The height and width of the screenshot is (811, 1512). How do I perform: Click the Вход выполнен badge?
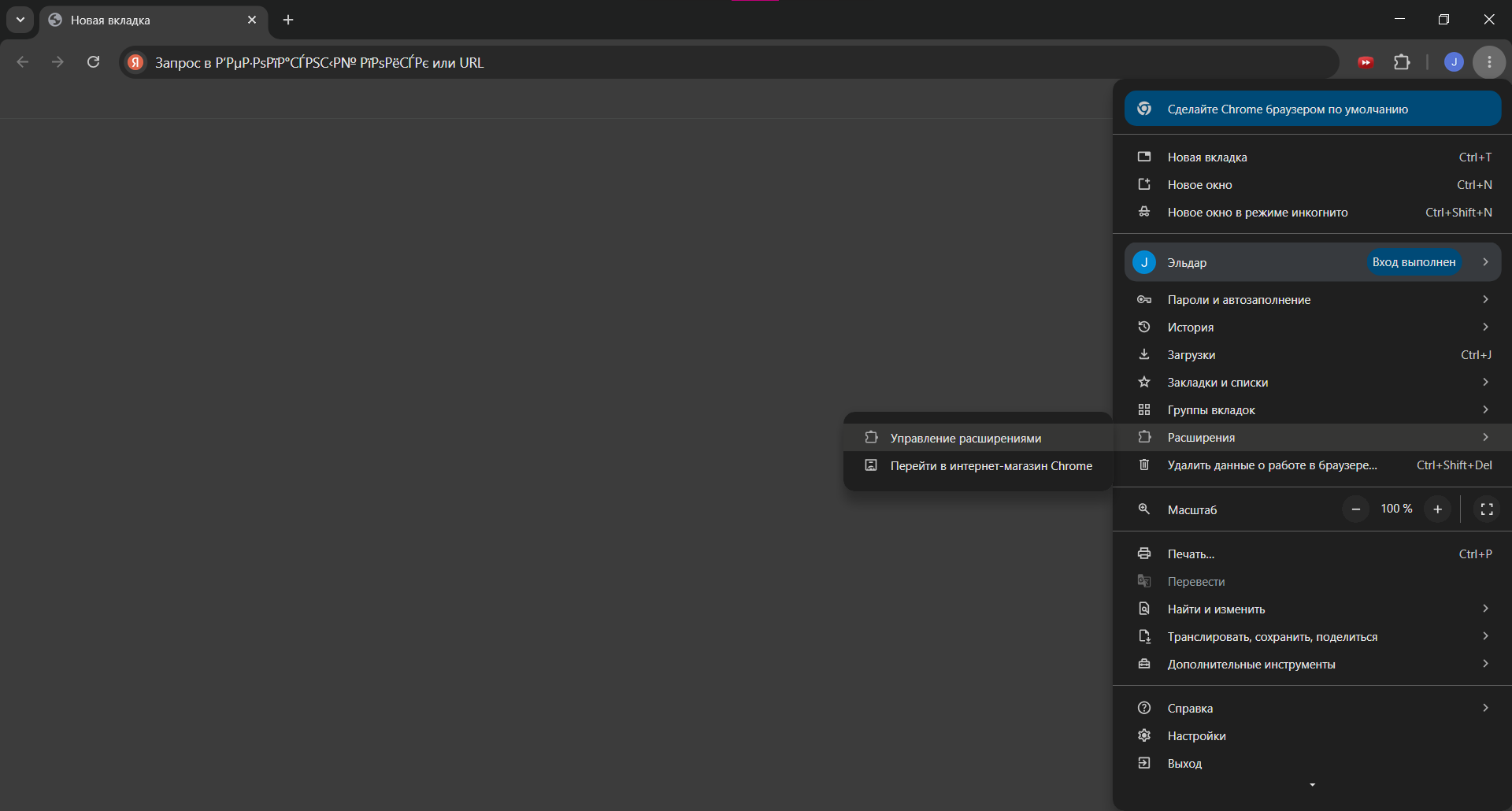tap(1414, 262)
